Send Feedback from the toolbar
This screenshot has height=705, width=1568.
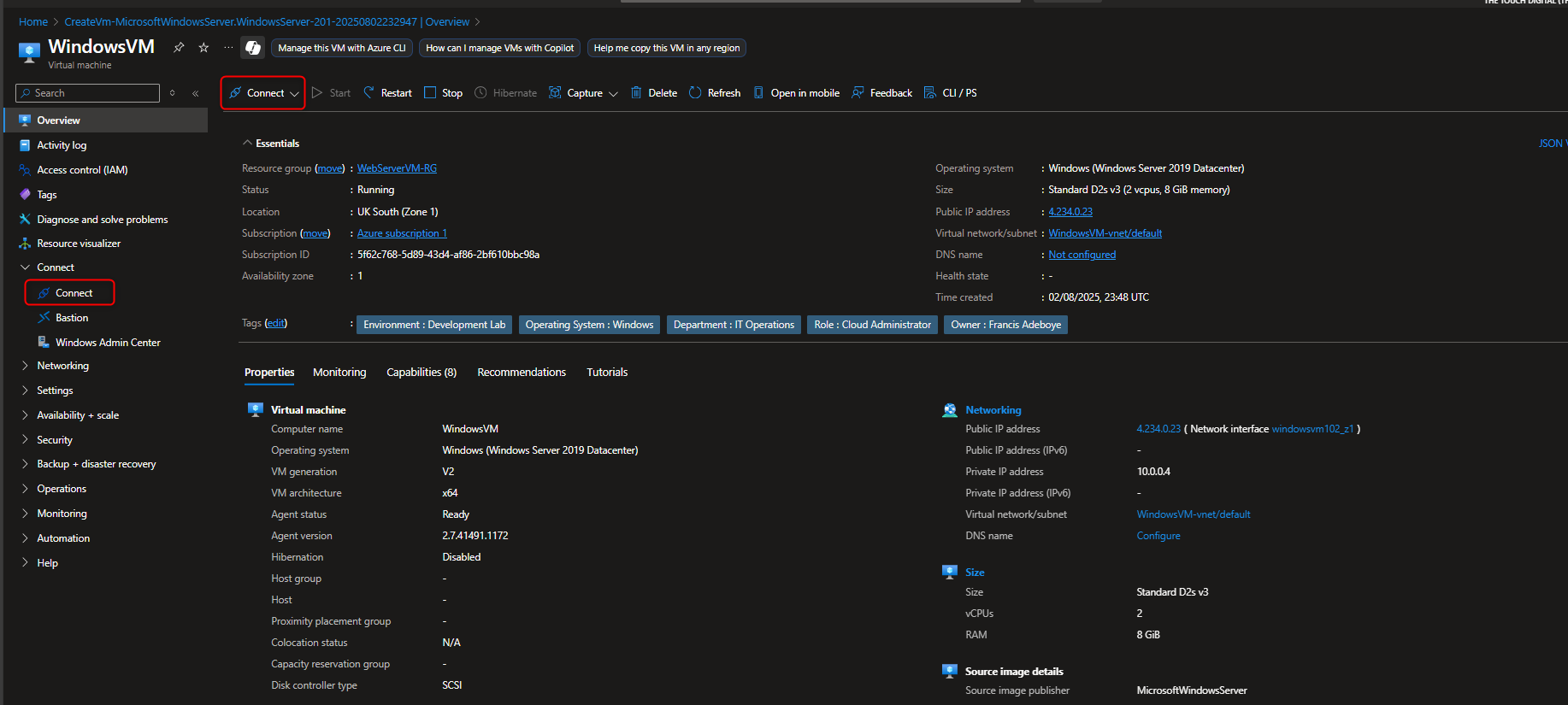[x=882, y=93]
